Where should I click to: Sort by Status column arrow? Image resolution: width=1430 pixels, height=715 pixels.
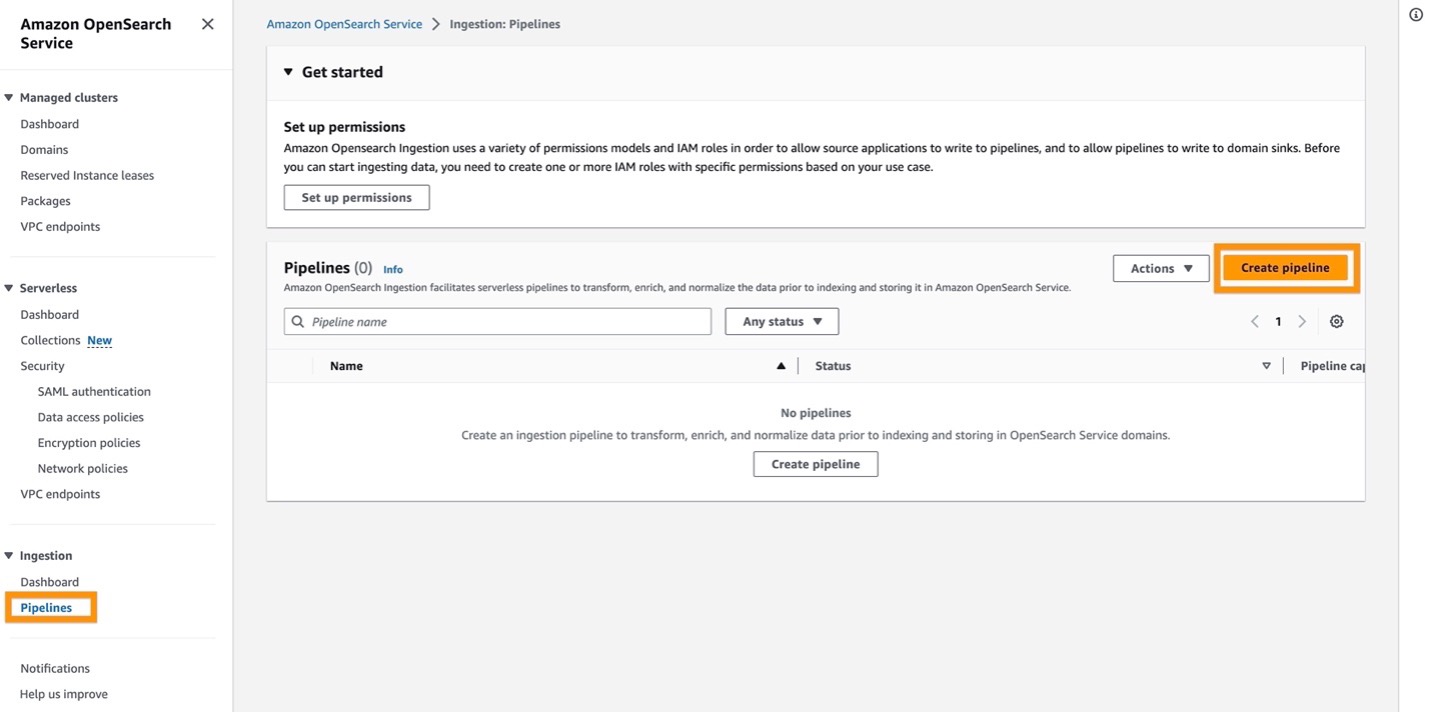pyautogui.click(x=1266, y=366)
